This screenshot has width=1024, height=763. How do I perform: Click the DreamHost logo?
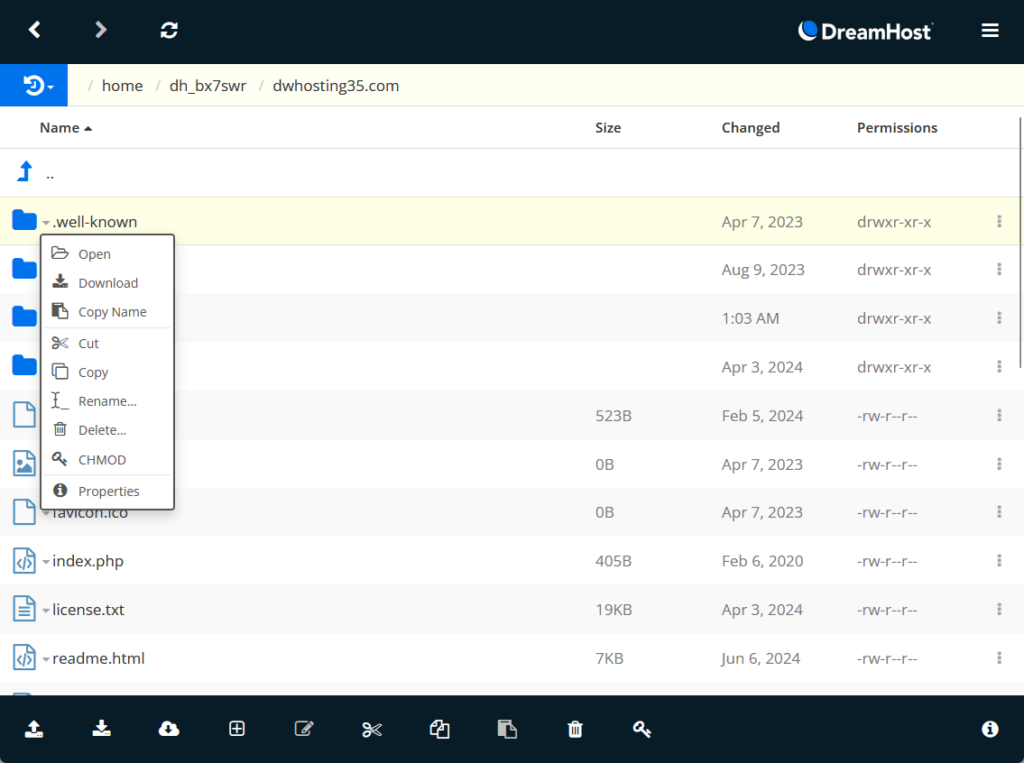click(865, 31)
